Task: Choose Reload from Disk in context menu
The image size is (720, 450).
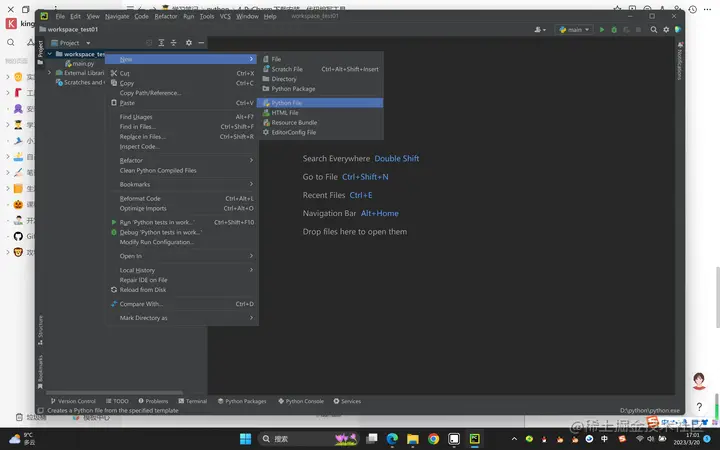Action: pyautogui.click(x=183, y=290)
